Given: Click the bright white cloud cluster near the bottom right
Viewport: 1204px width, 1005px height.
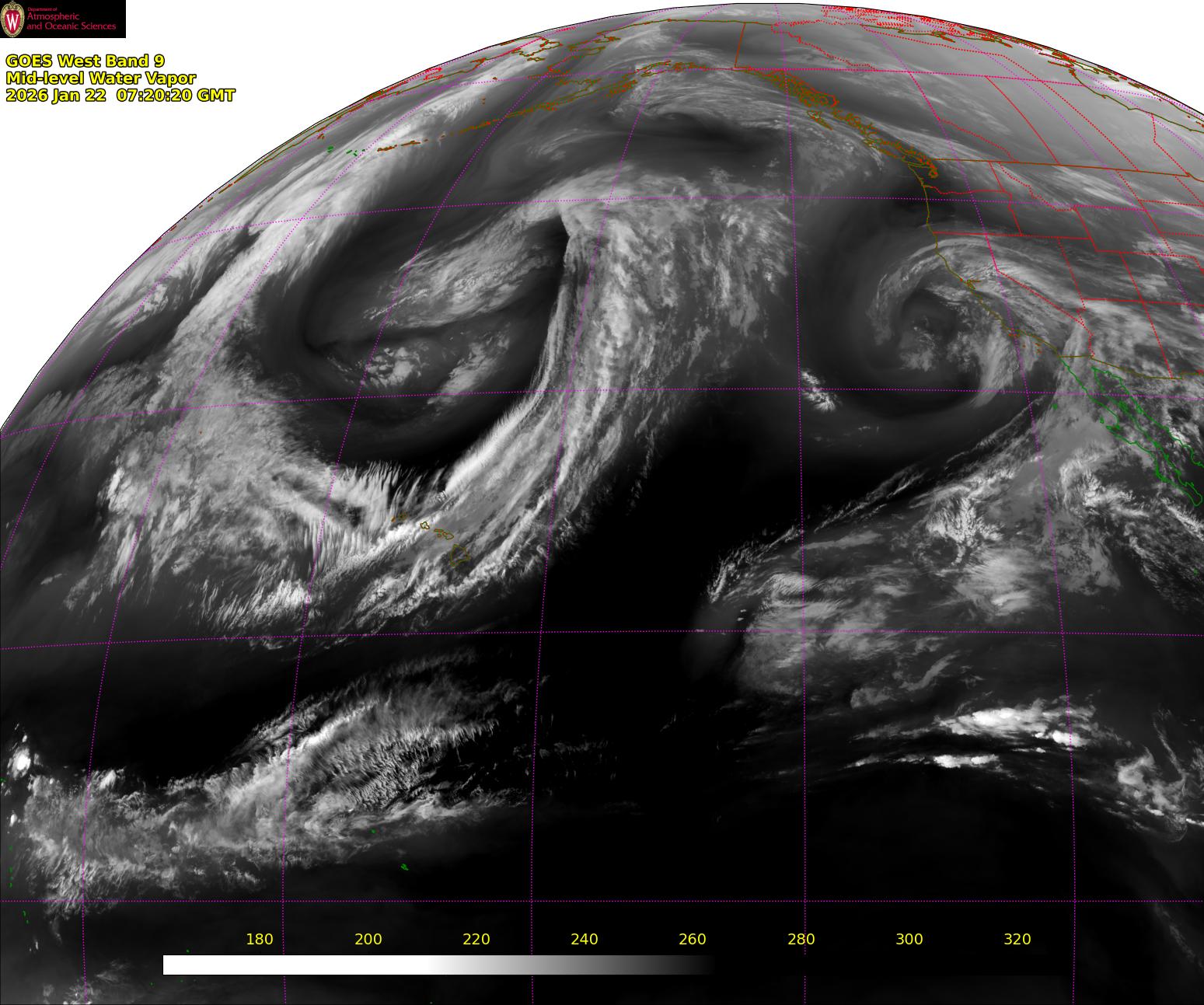Looking at the screenshot, I should (1003, 723).
